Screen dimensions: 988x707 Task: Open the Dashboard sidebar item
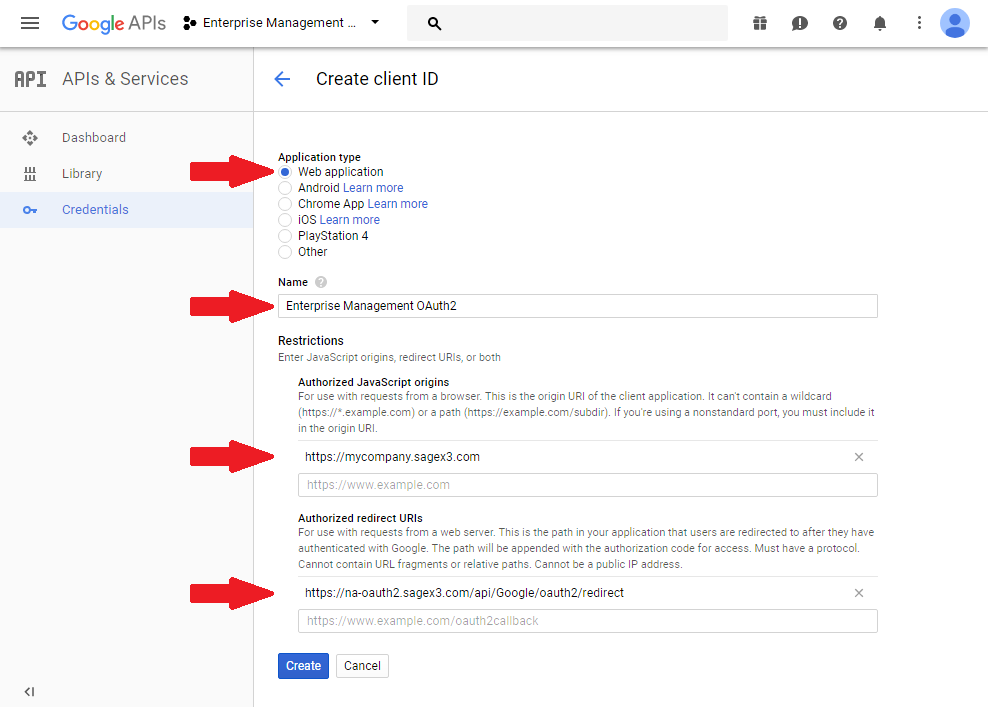[94, 137]
